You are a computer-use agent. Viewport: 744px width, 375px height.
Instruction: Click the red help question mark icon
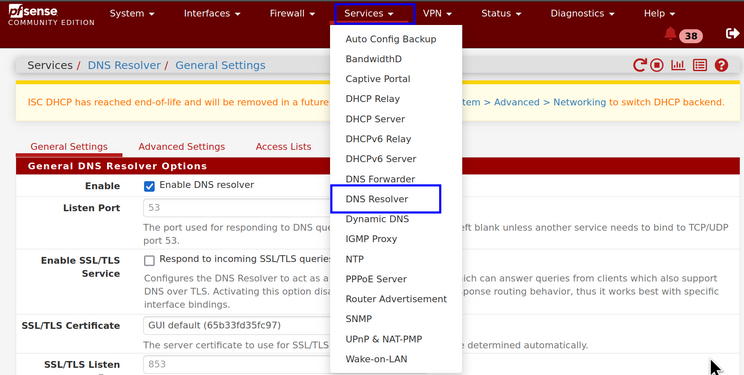pos(721,65)
